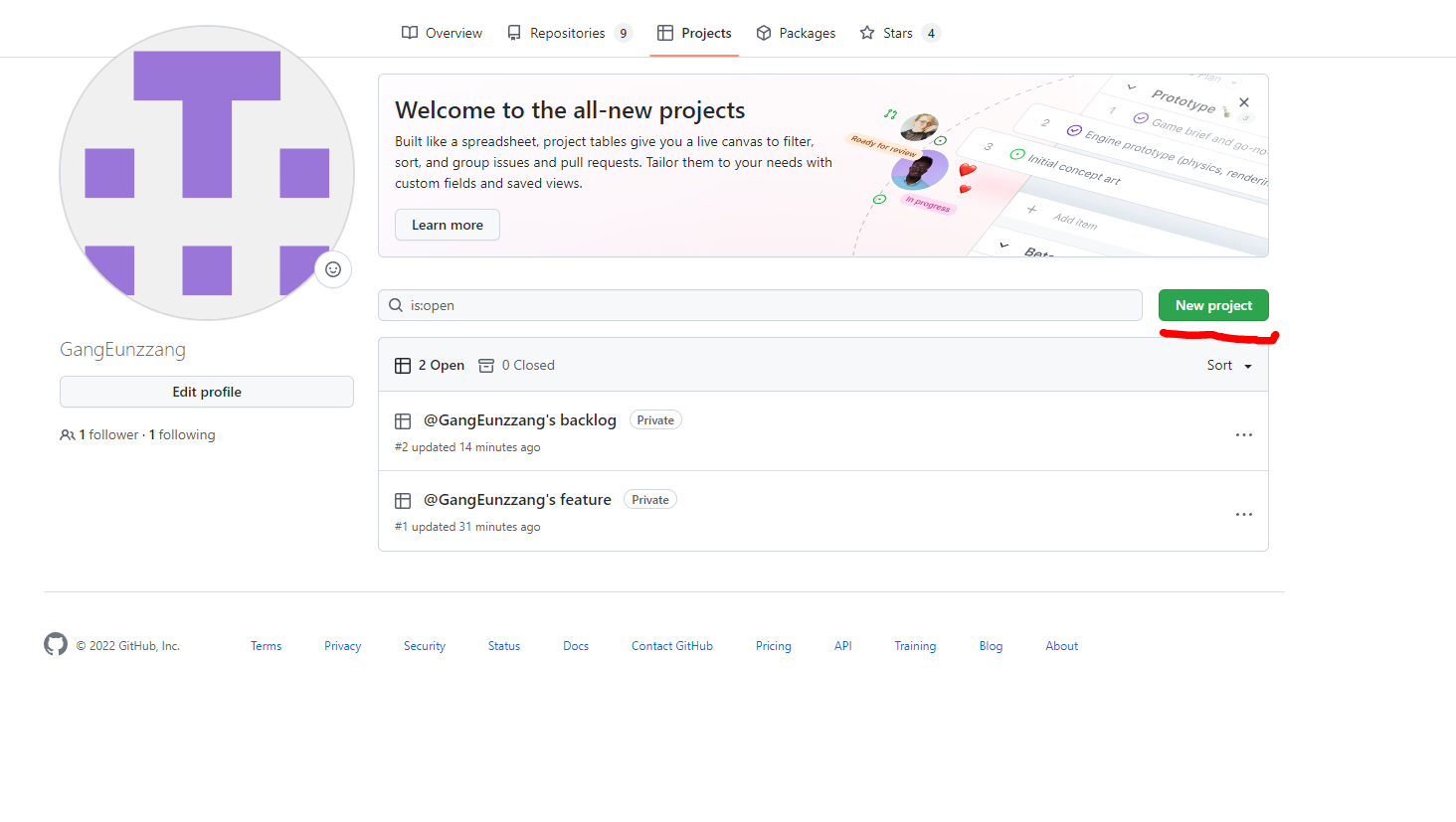The width and height of the screenshot is (1456, 822).
Task: Open the options menu for backlog project
Action: [1244, 434]
